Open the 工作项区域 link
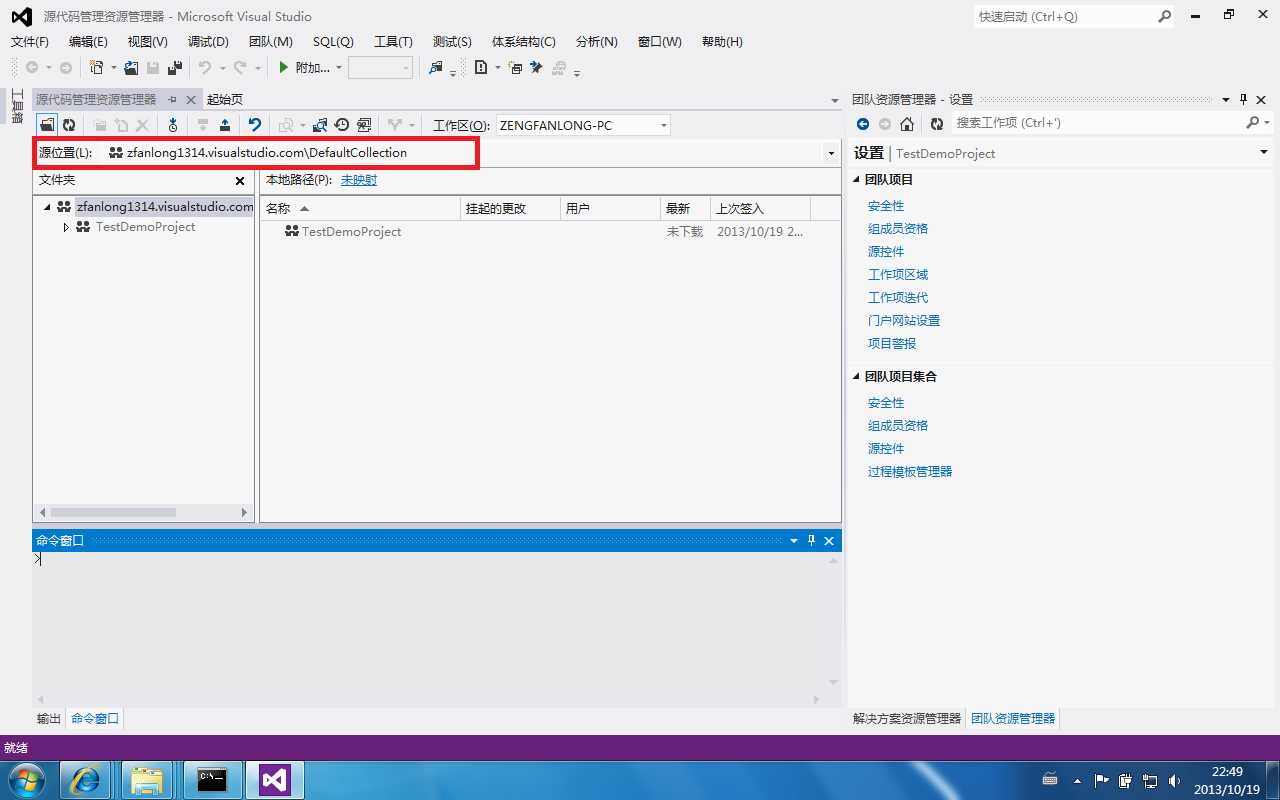The width and height of the screenshot is (1280, 800). (898, 275)
